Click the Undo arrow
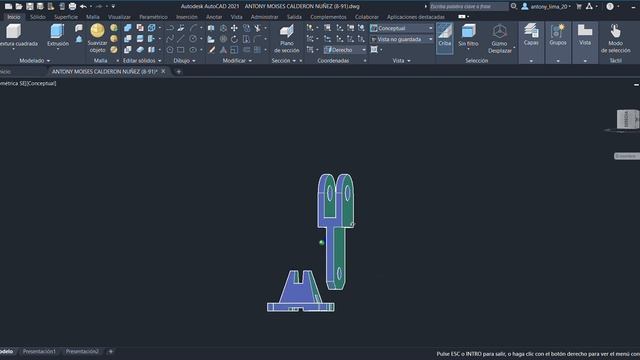The width and height of the screenshot is (640, 360). (x=83, y=7)
